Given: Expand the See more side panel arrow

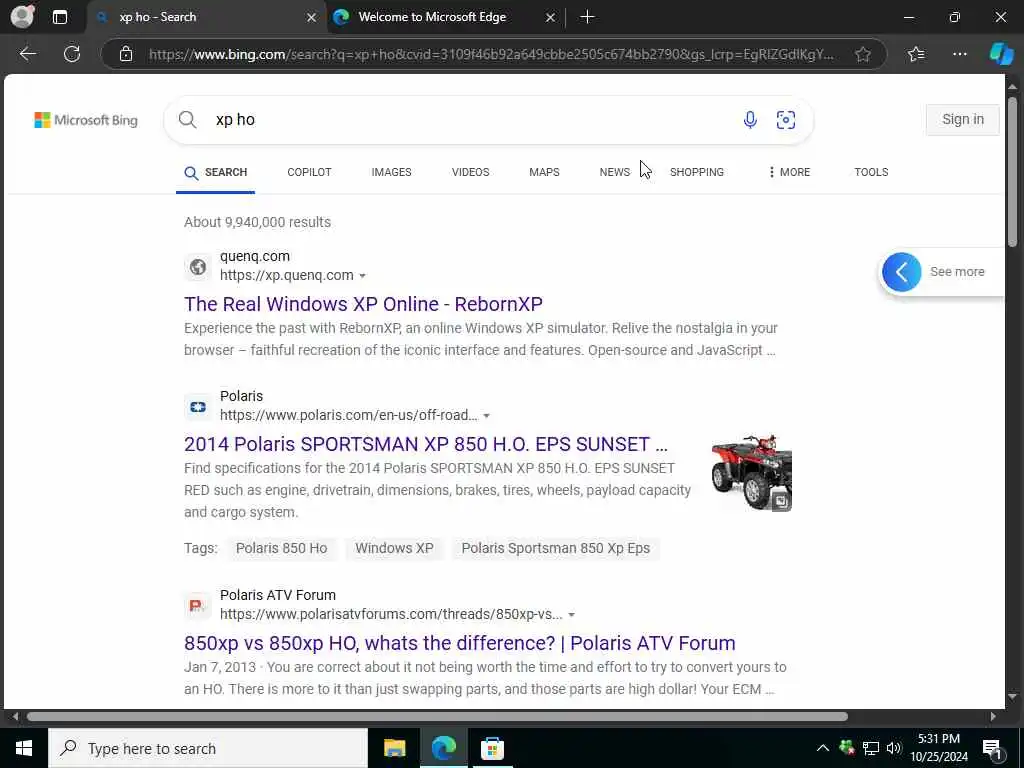Looking at the screenshot, I should 901,272.
